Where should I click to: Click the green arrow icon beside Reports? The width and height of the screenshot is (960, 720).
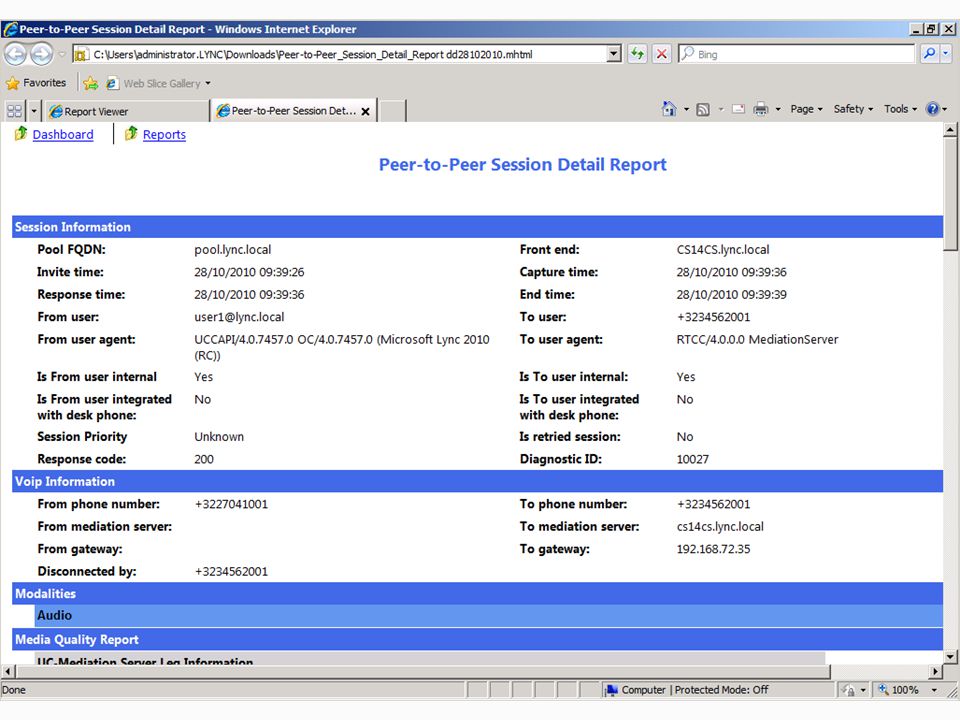[x=131, y=133]
